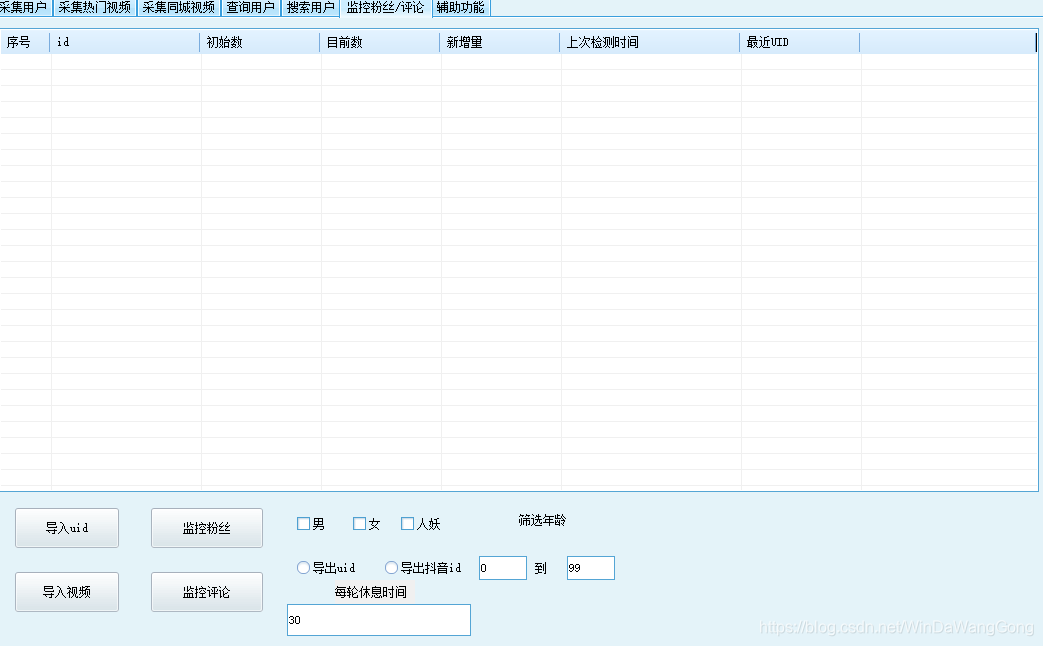This screenshot has height=646, width=1043.
Task: Focus the minimum age field showing 0
Action: pos(503,568)
